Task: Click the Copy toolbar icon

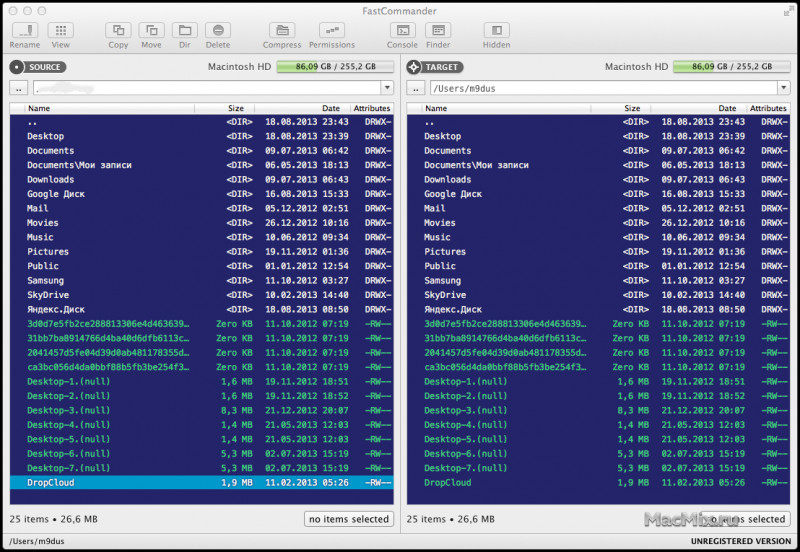Action: click(118, 31)
